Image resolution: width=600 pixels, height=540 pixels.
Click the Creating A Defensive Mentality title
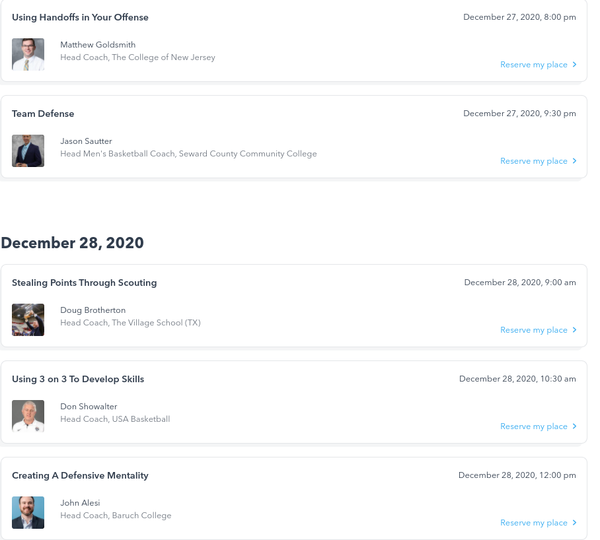80,476
